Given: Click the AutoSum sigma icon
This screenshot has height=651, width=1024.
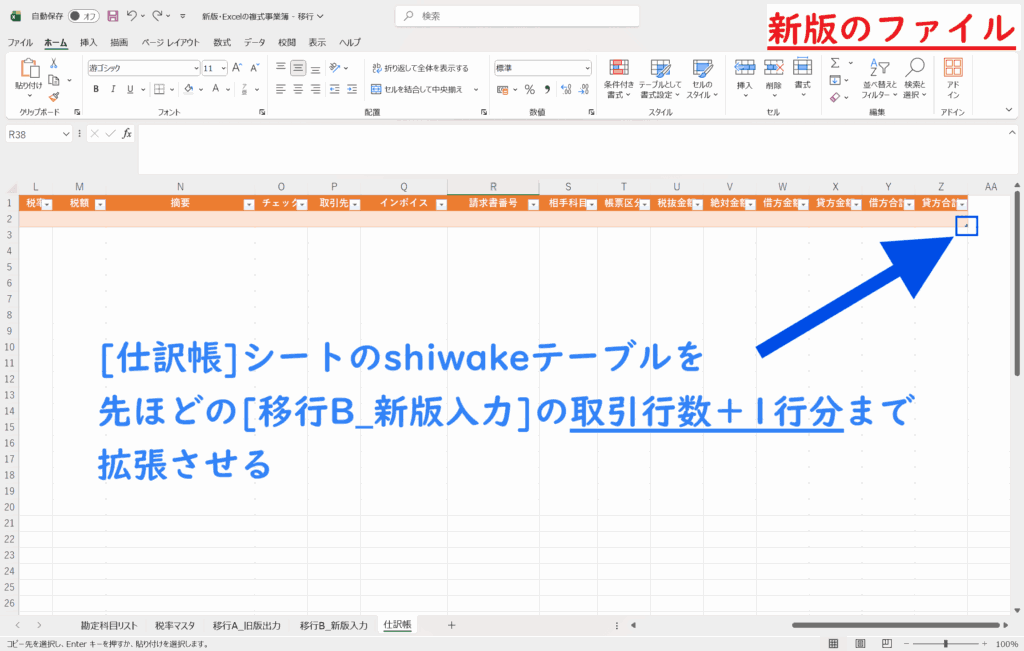Looking at the screenshot, I should click(x=835, y=63).
